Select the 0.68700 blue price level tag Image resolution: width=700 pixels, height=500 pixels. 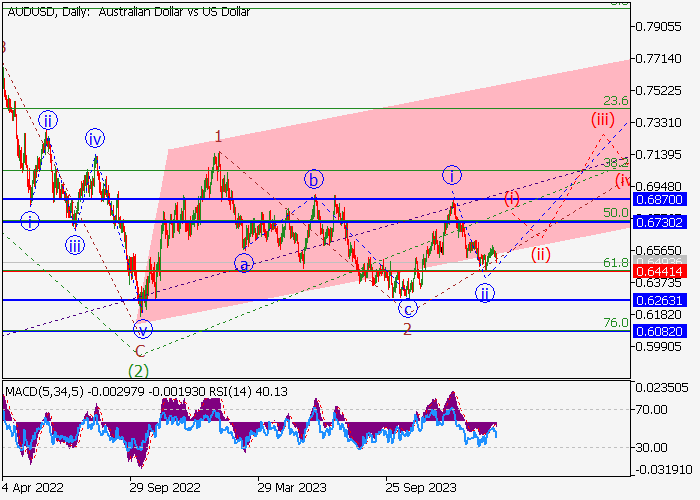coord(659,199)
